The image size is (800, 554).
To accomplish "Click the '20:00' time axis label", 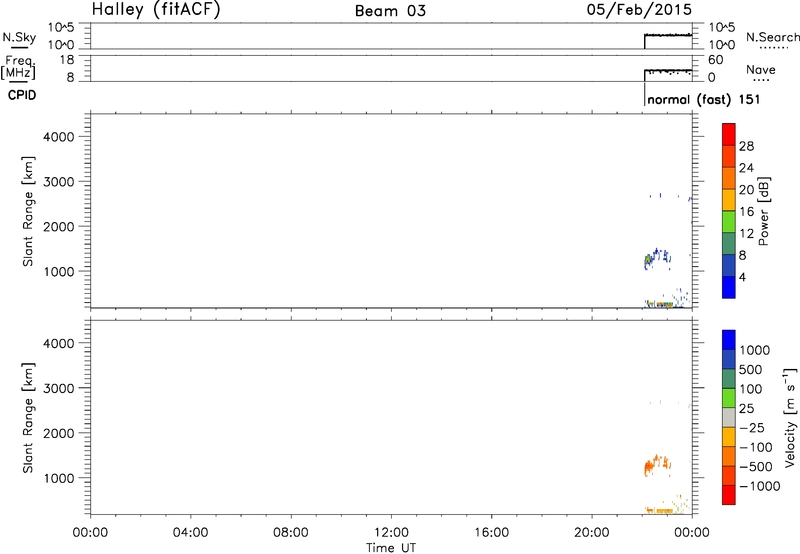I will [592, 533].
